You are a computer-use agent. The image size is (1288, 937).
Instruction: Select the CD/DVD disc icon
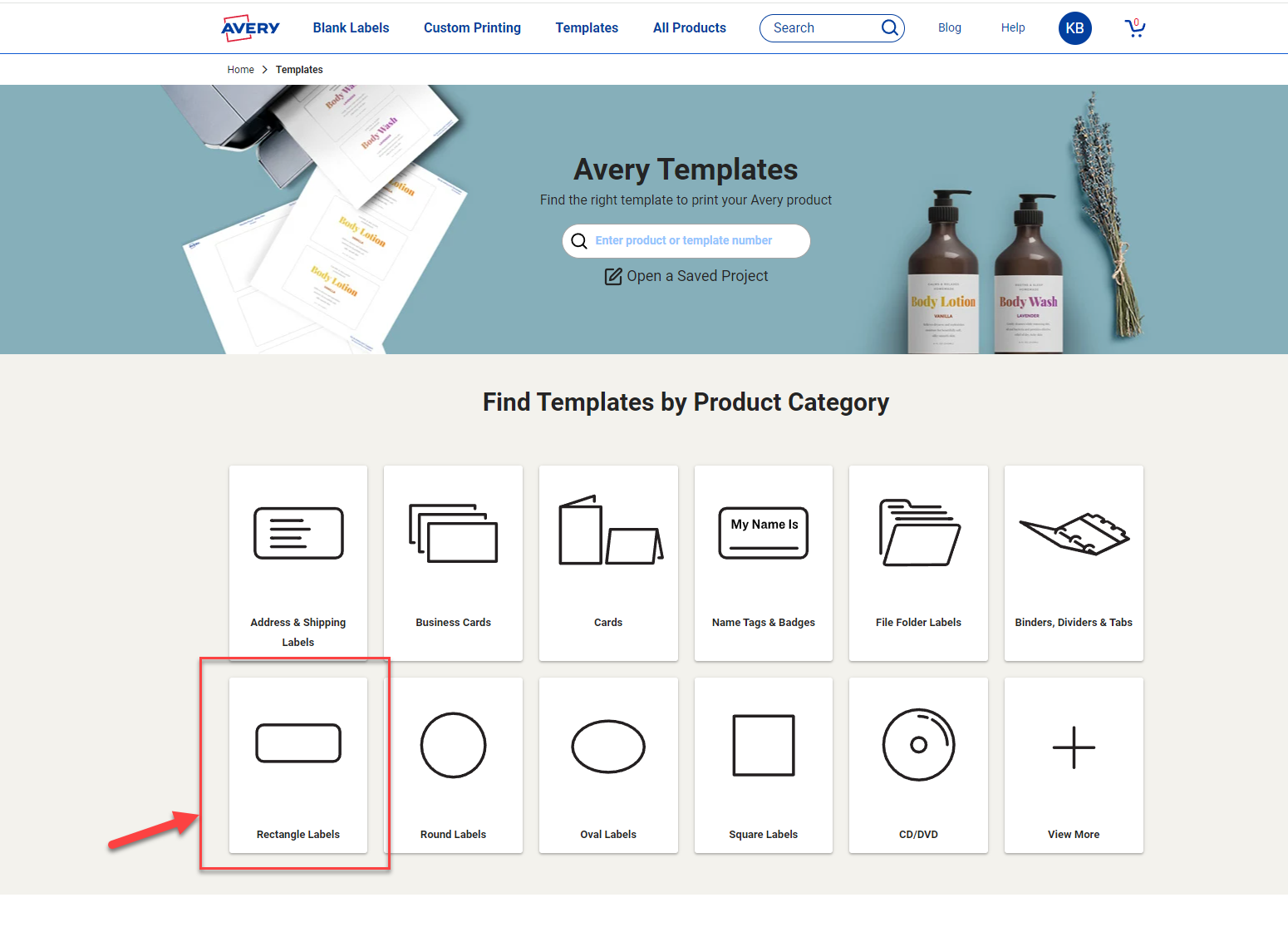point(918,744)
